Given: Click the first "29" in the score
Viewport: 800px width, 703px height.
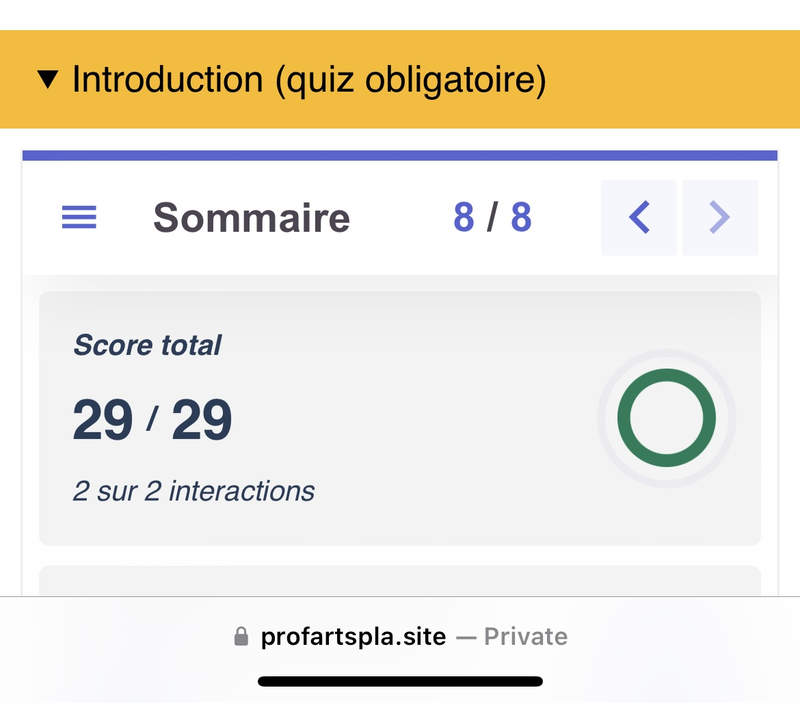Looking at the screenshot, I should [x=102, y=419].
